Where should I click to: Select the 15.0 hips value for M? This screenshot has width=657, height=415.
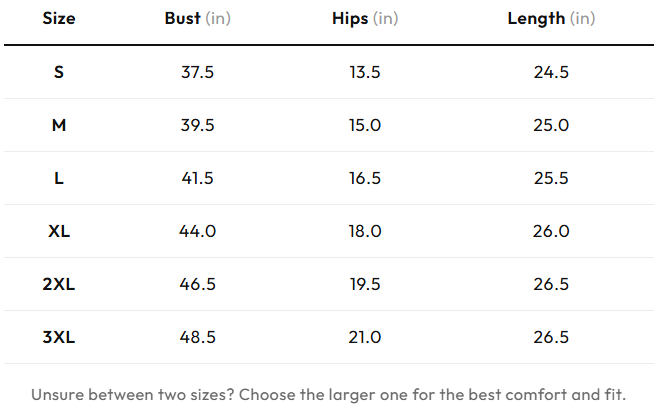[x=365, y=125]
